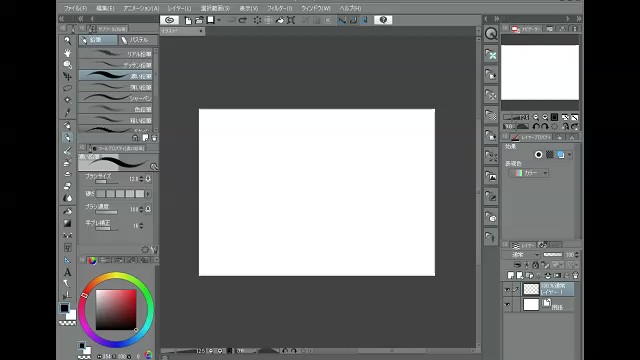Select the Ruler tool
Viewport: 640px width, 360px height.
pyautogui.click(x=67, y=260)
